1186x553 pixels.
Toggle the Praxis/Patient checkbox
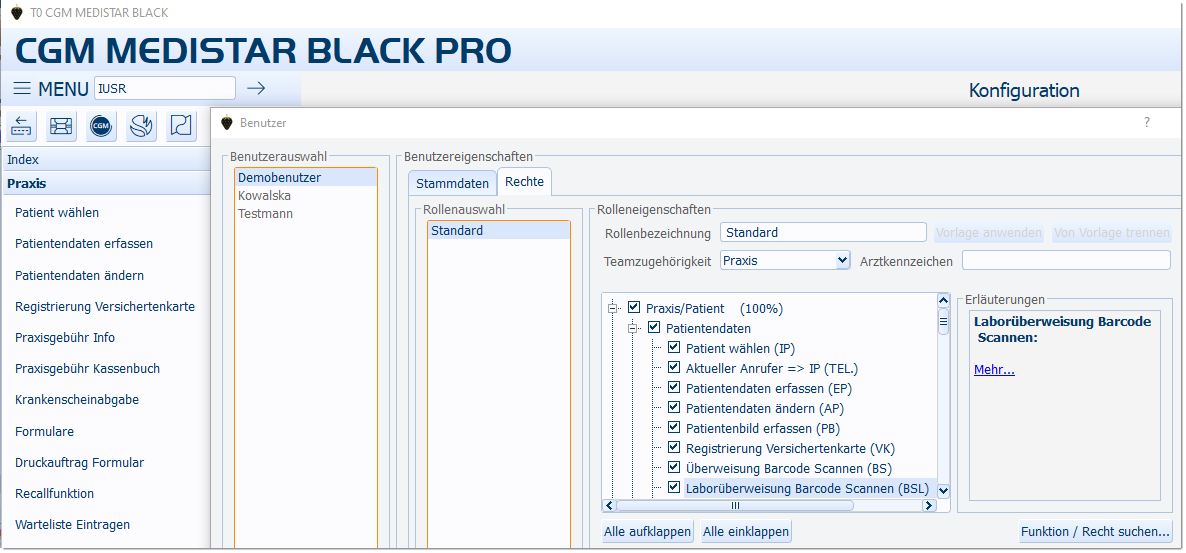click(634, 307)
